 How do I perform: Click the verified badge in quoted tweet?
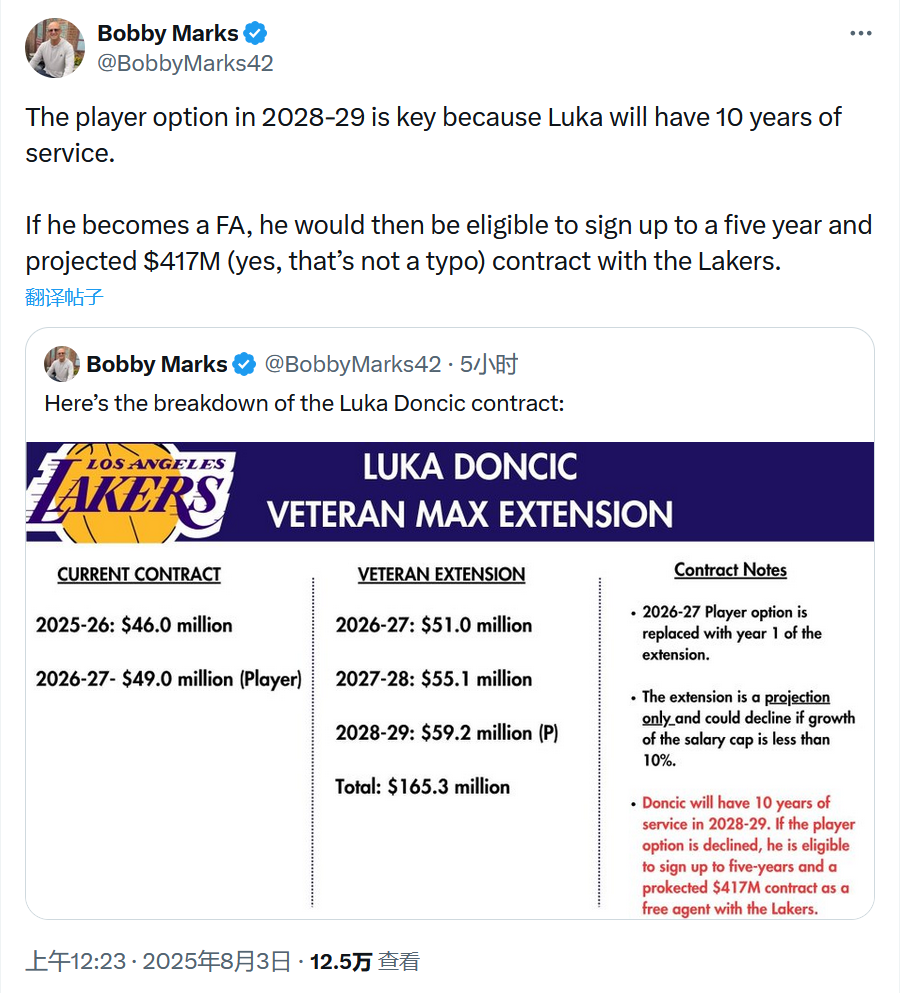coord(244,365)
